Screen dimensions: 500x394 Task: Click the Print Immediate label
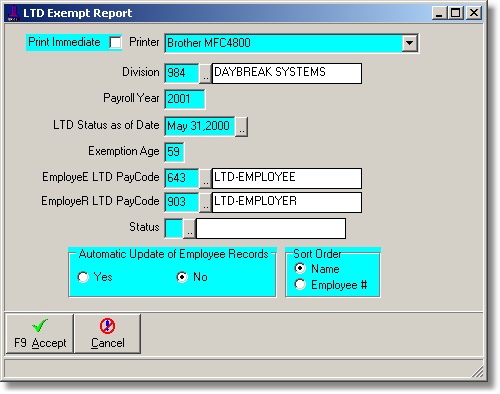tap(64, 42)
